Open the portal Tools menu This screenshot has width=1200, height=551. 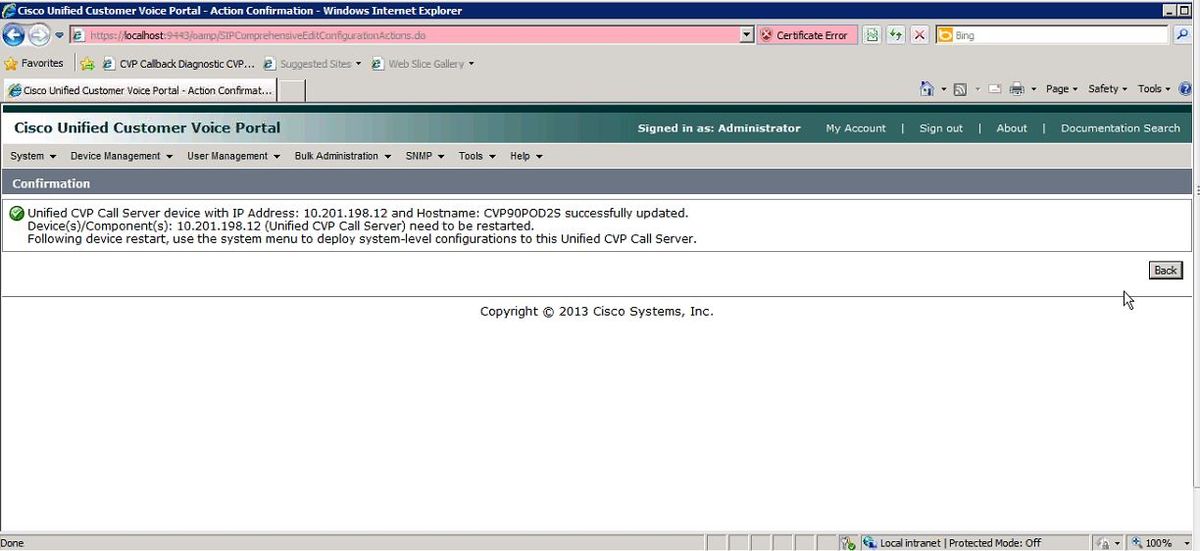477,156
